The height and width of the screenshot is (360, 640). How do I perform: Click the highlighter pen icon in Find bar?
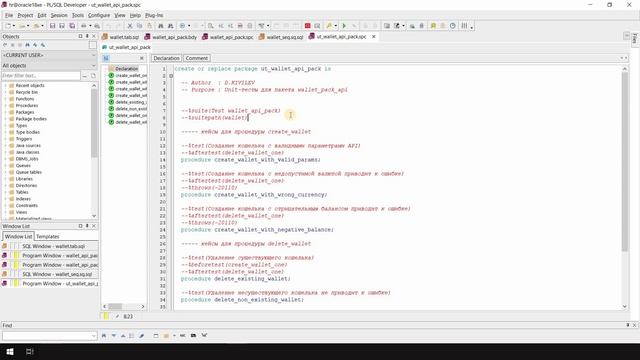[141, 336]
